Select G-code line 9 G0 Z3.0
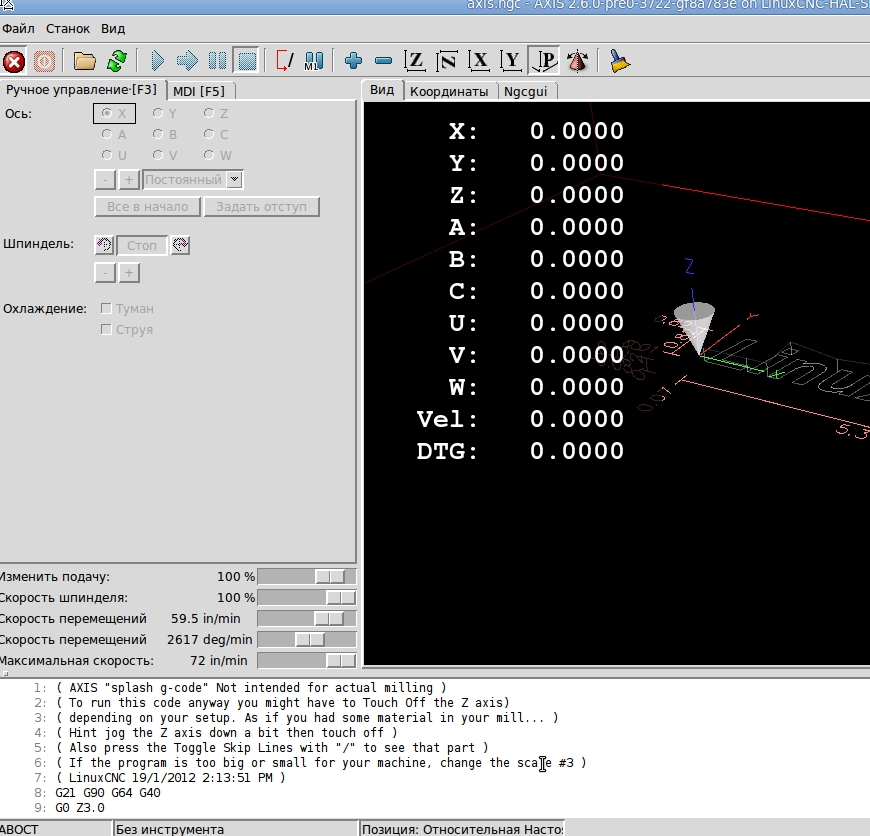 point(80,808)
